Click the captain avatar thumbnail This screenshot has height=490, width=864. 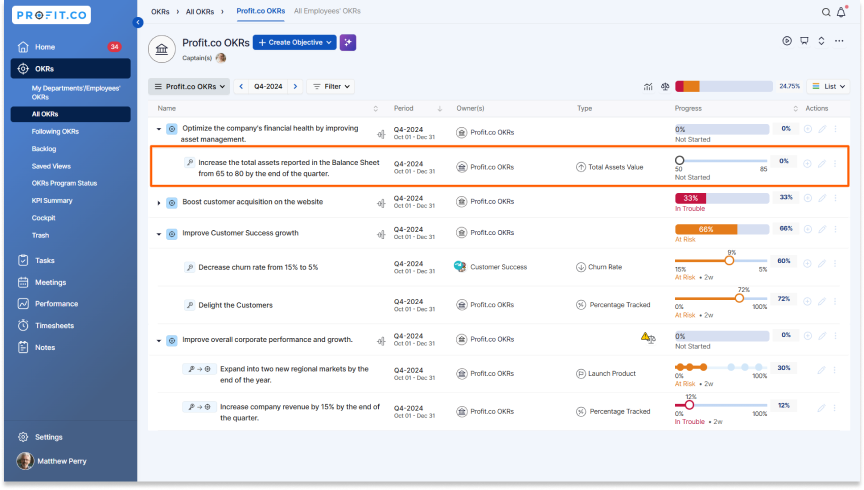[x=221, y=58]
